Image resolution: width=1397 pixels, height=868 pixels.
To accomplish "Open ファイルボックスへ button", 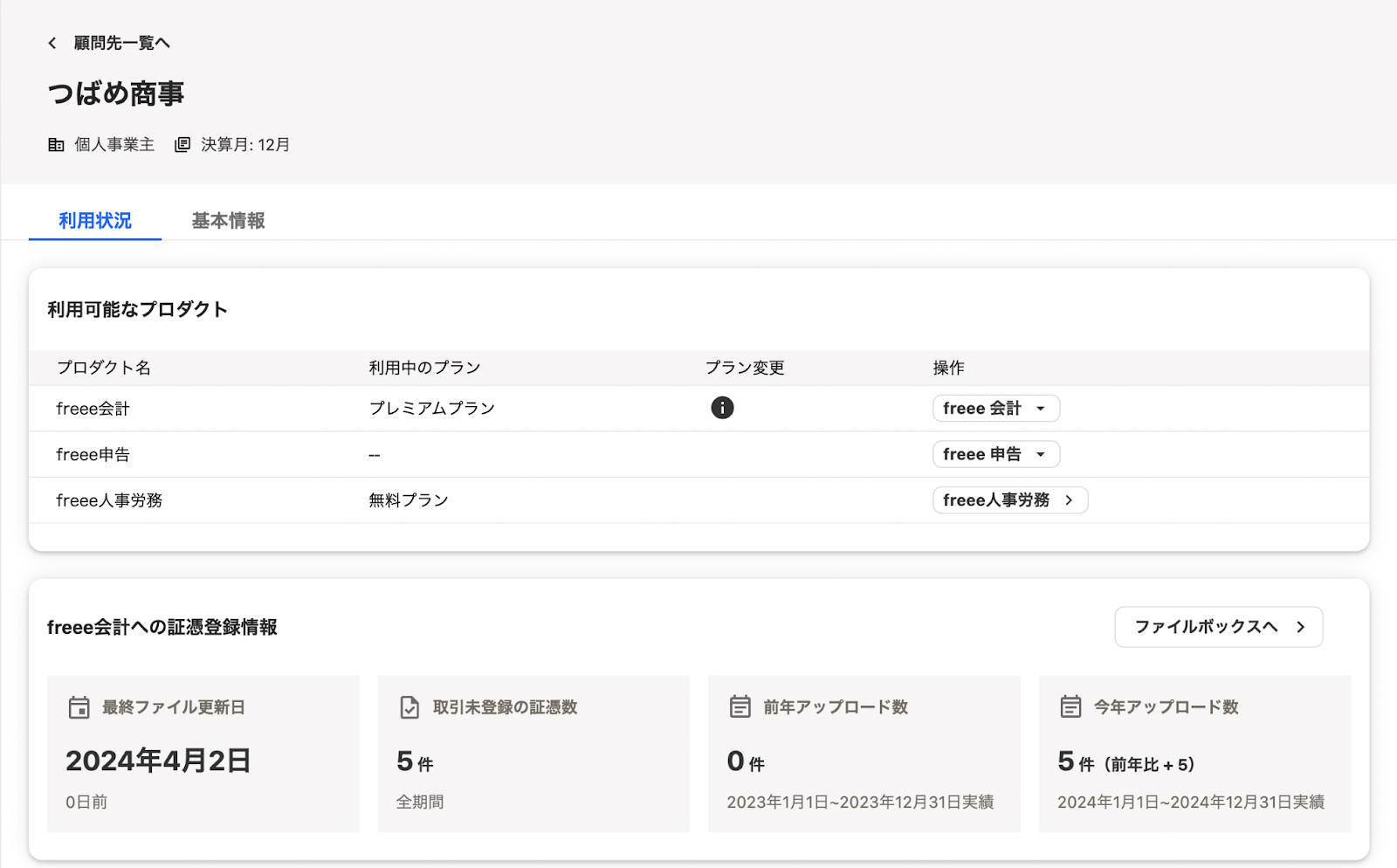I will click(x=1219, y=627).
